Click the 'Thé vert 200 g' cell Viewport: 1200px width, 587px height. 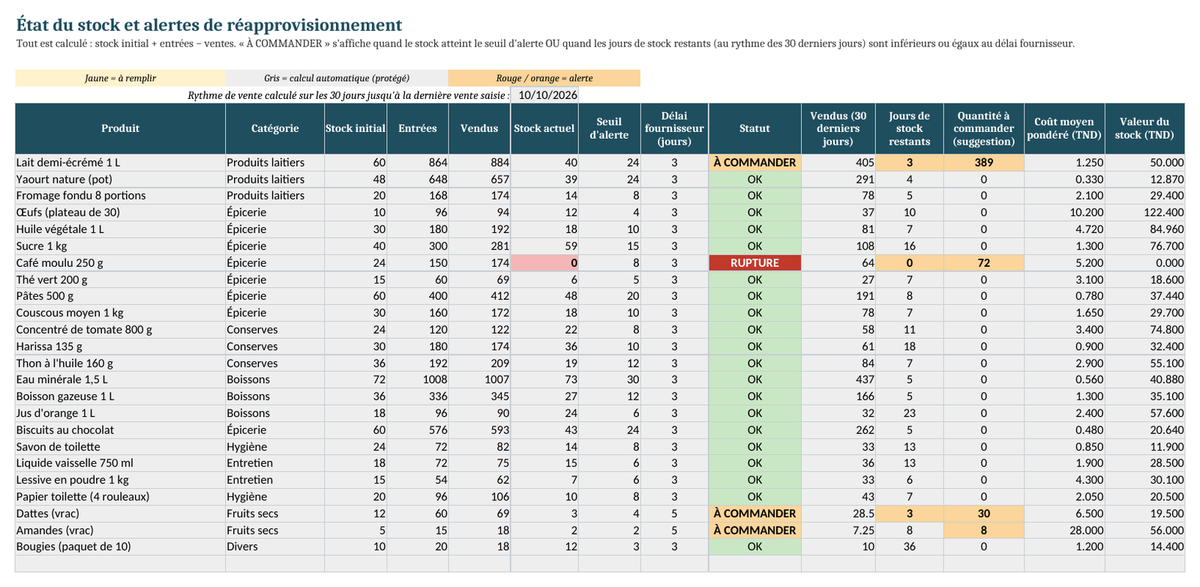(120, 279)
